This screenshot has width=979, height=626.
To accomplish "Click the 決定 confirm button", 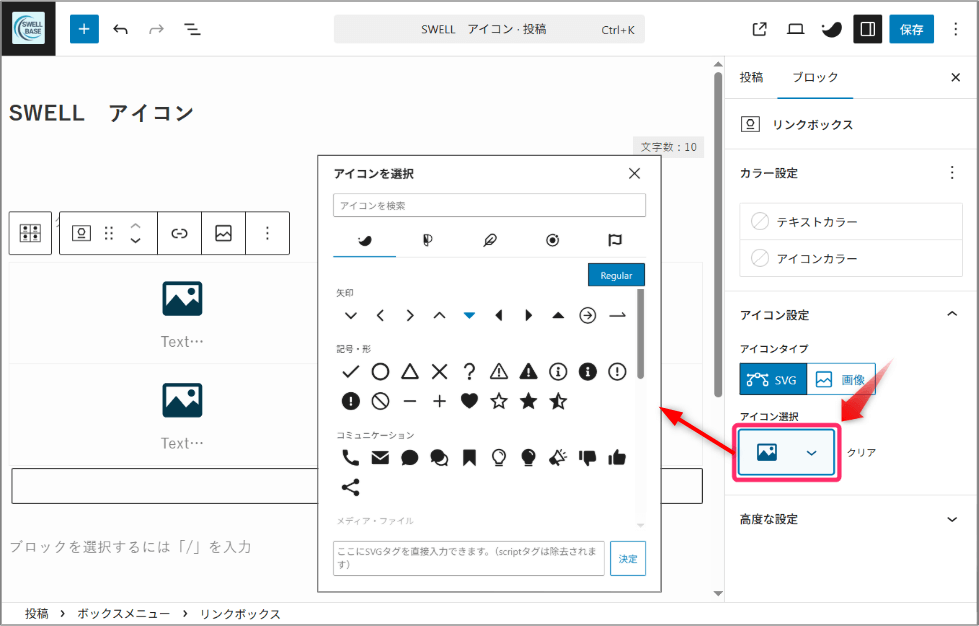I will (x=628, y=558).
